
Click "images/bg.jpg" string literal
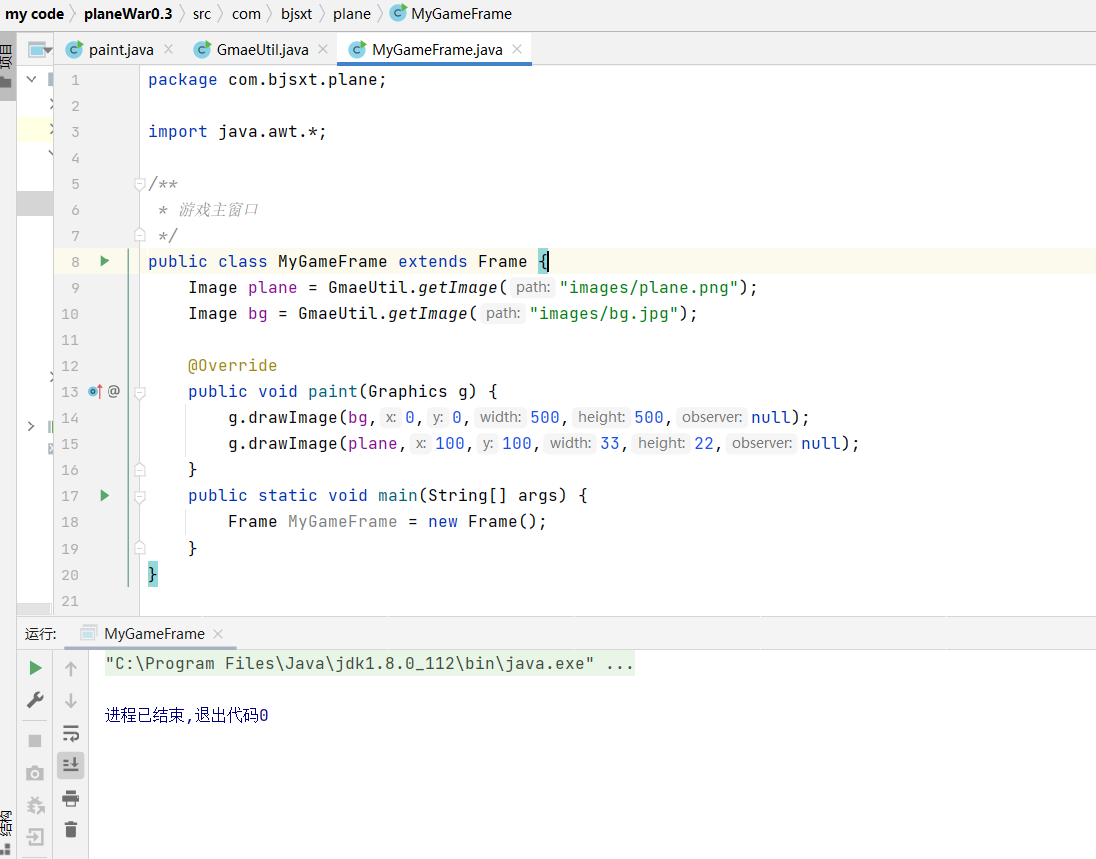coord(604,313)
